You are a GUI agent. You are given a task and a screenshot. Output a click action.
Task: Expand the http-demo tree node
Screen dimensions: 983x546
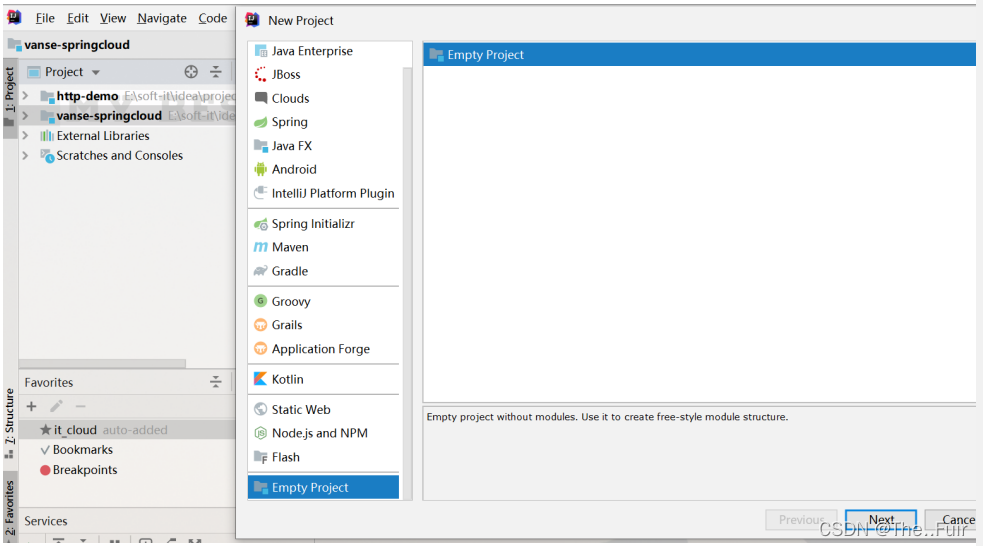pos(26,96)
